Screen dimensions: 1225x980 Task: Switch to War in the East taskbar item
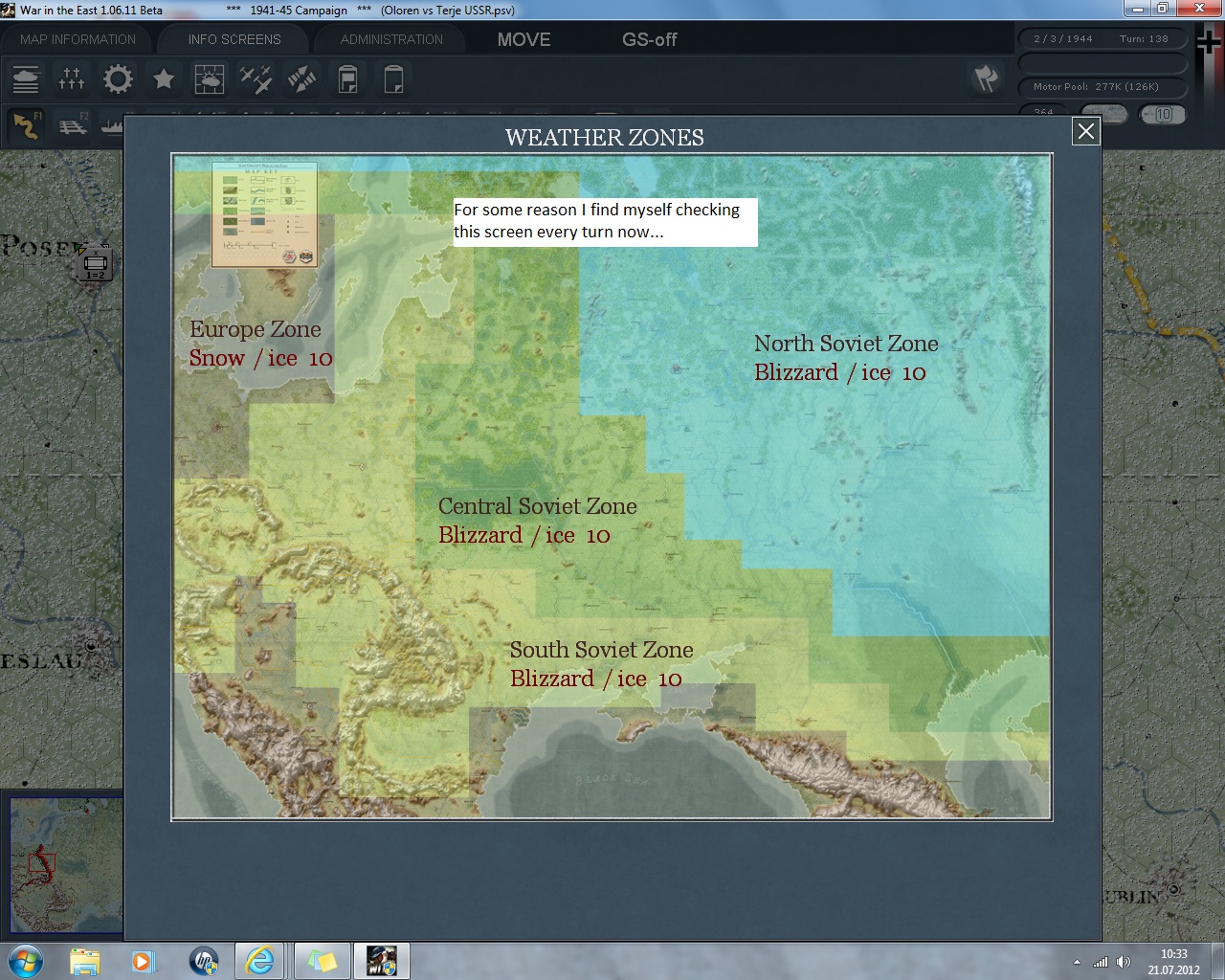point(382,961)
